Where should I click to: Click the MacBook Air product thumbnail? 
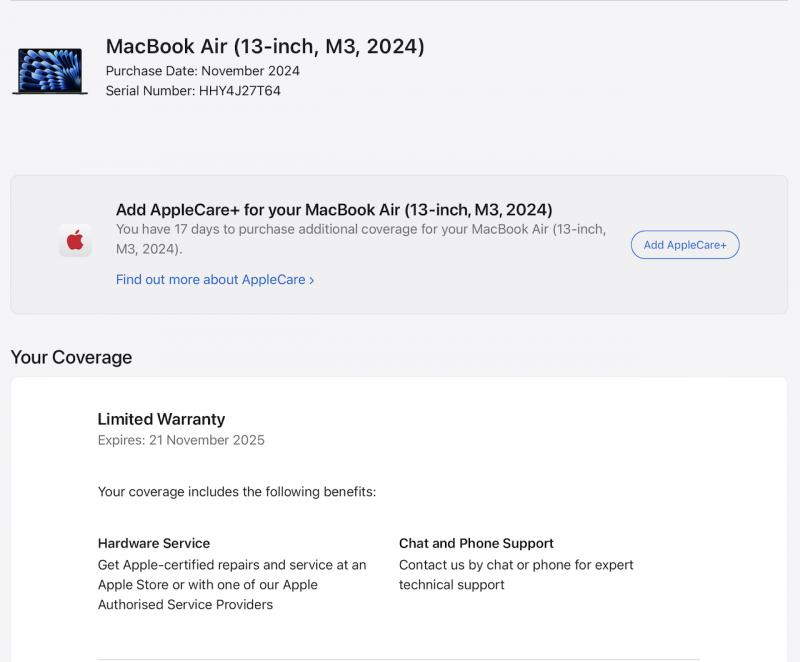tap(49, 70)
